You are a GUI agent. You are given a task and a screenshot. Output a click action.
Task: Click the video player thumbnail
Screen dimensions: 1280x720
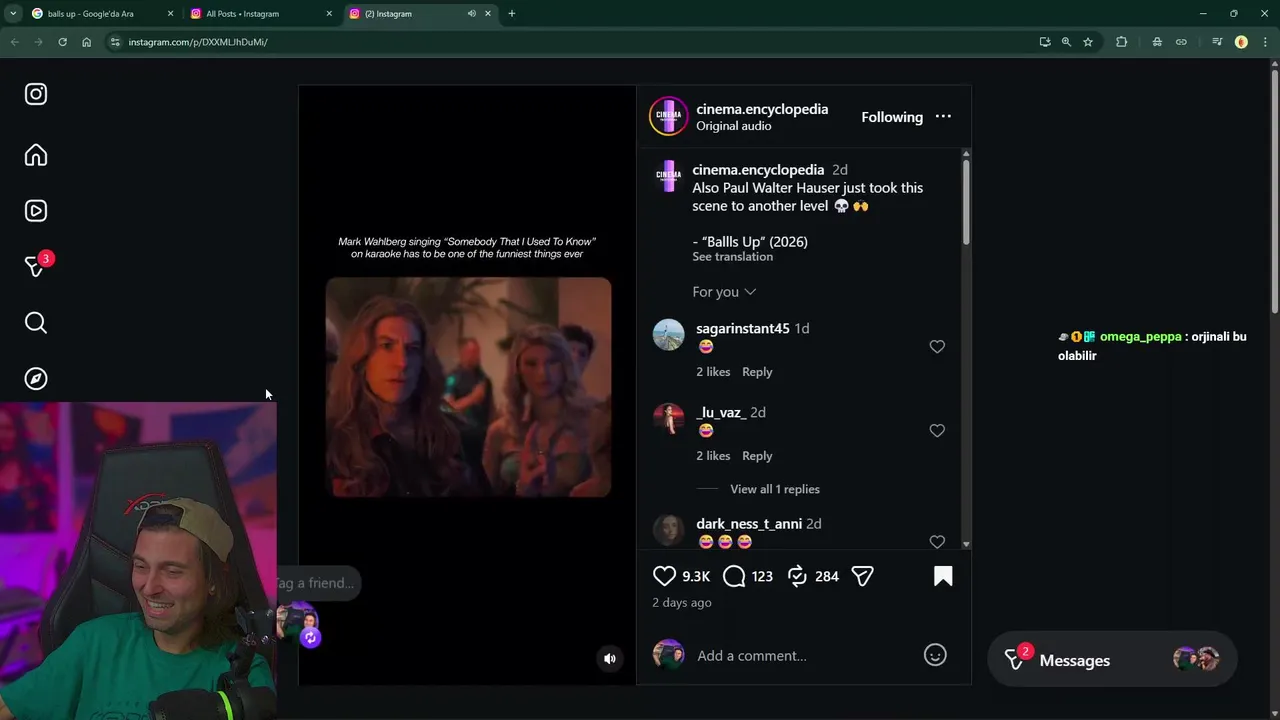pos(468,387)
